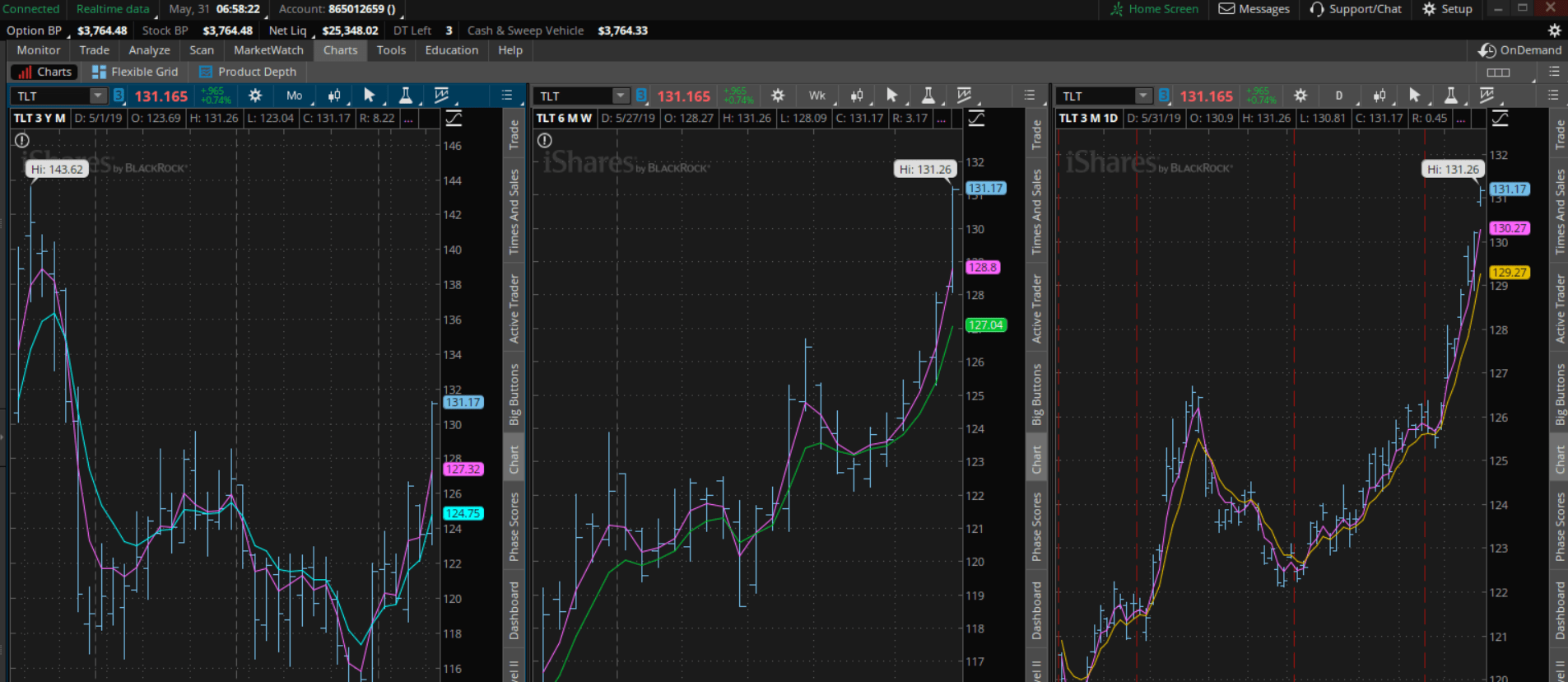Expand the TLT symbol dropdown in left chart

pos(98,96)
